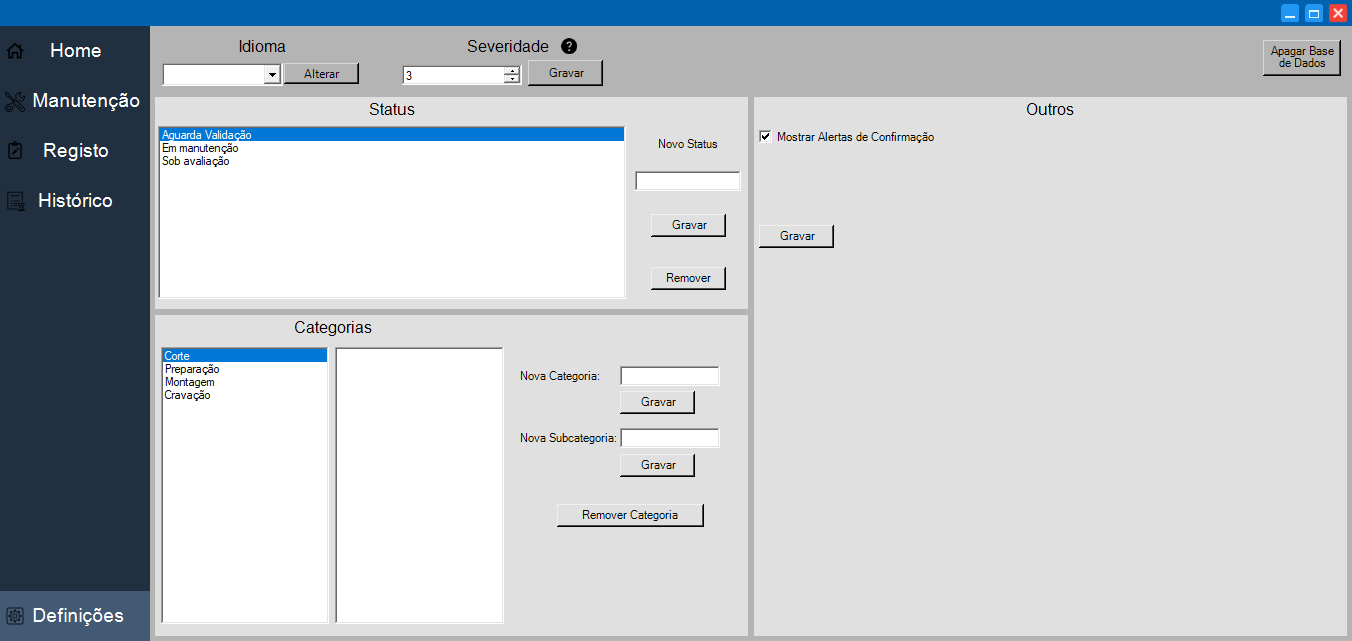This screenshot has height=641, width=1352.
Task: Select the Manutenção wrench icon
Action: pos(14,100)
